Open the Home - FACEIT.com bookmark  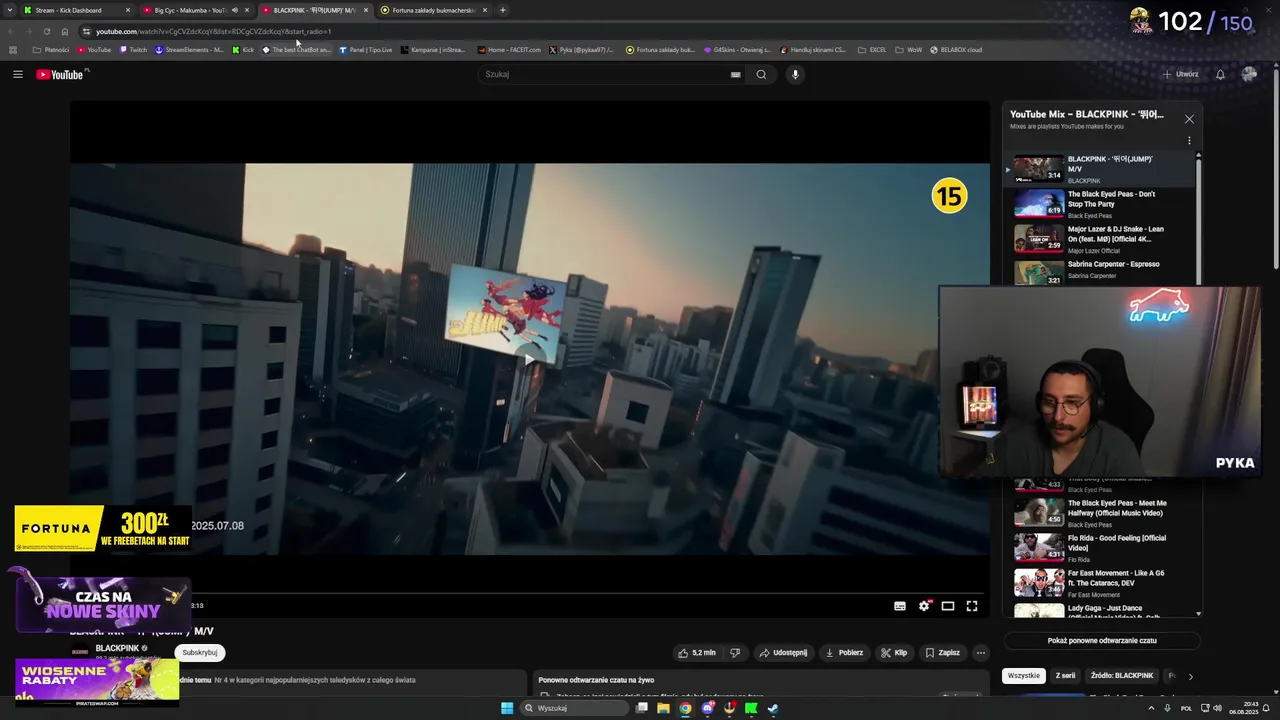[509, 49]
